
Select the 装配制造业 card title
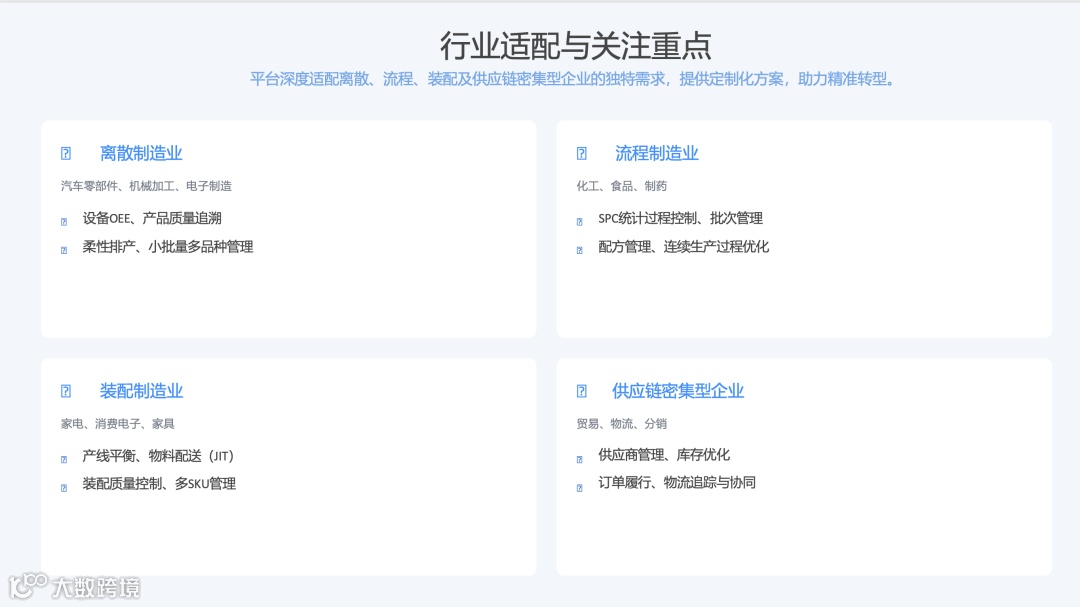(141, 391)
